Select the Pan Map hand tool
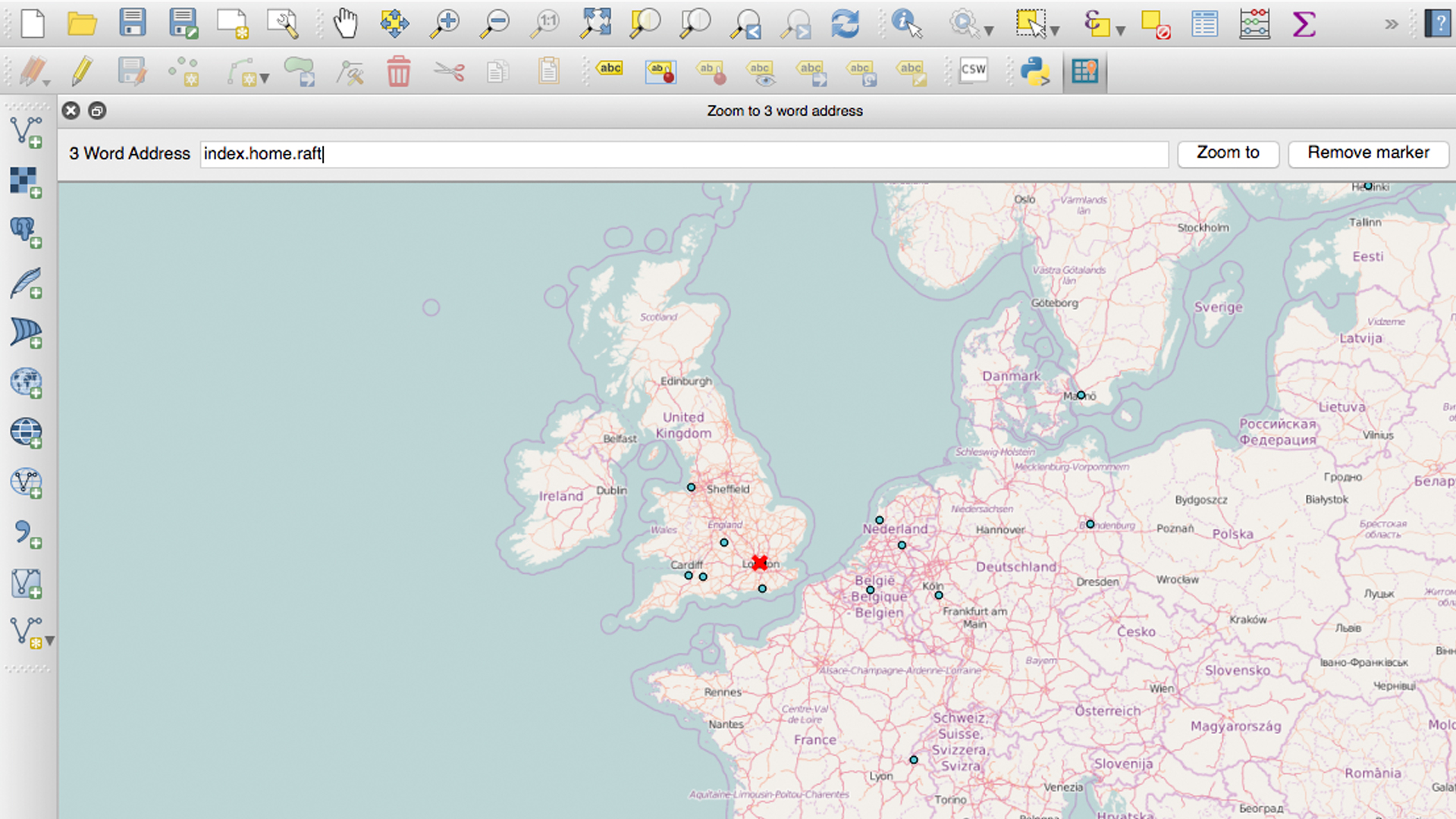 346,24
